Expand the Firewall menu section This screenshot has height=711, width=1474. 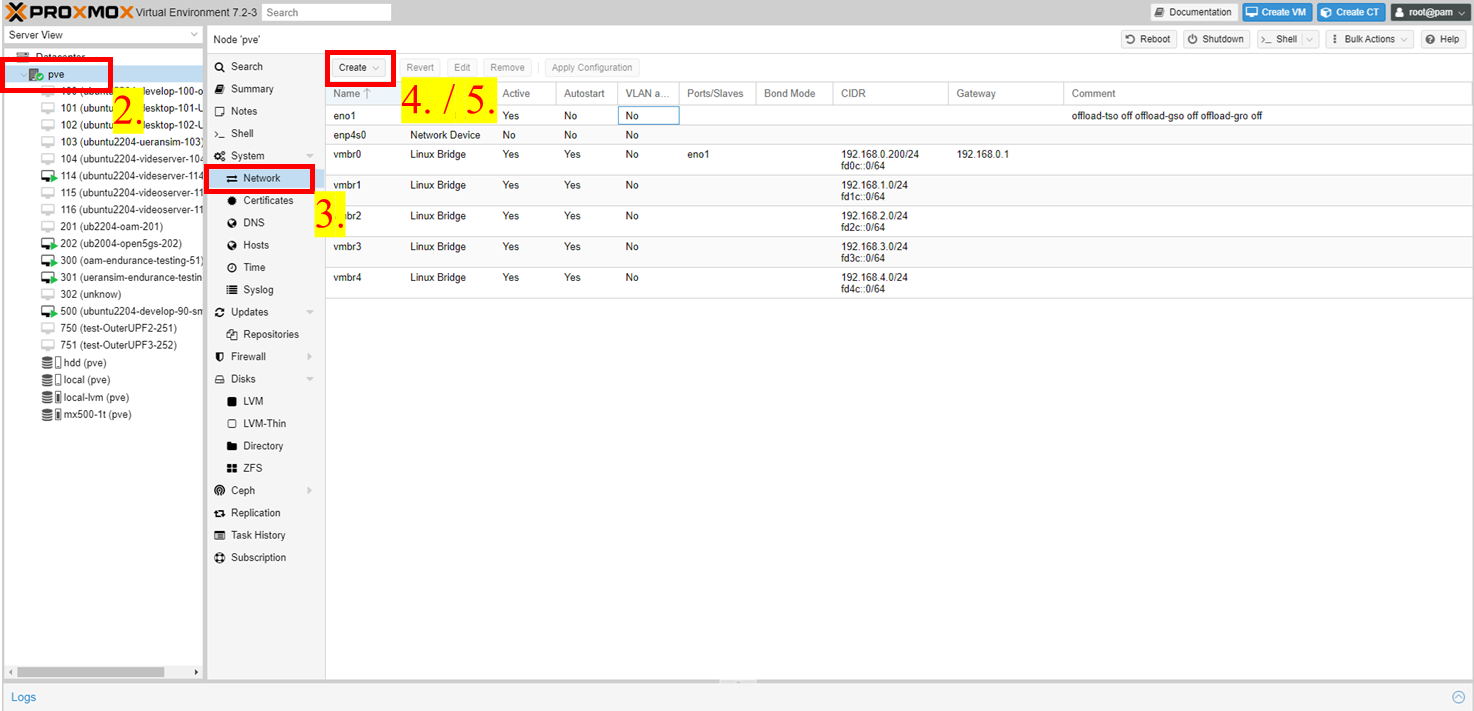click(310, 357)
